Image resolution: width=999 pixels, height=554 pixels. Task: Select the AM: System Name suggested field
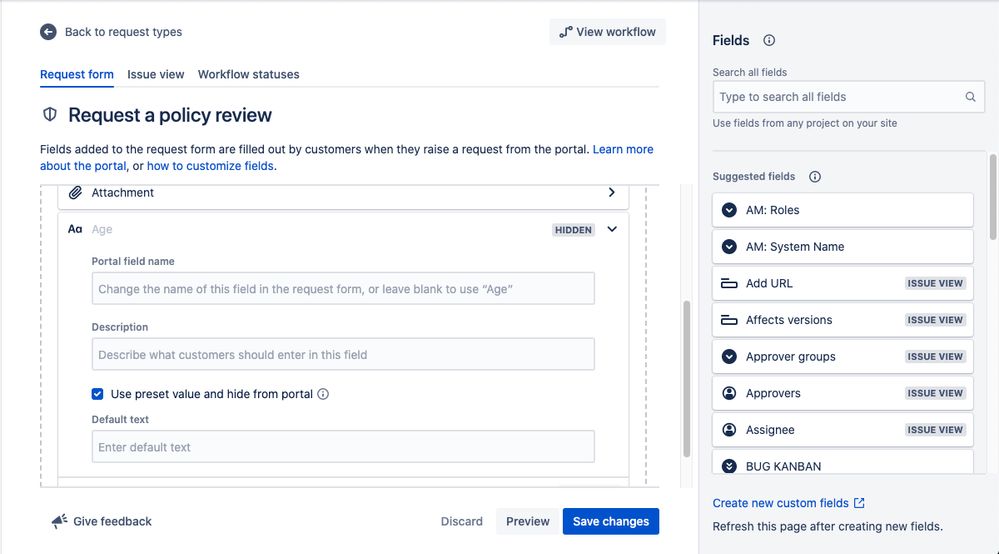pos(843,246)
